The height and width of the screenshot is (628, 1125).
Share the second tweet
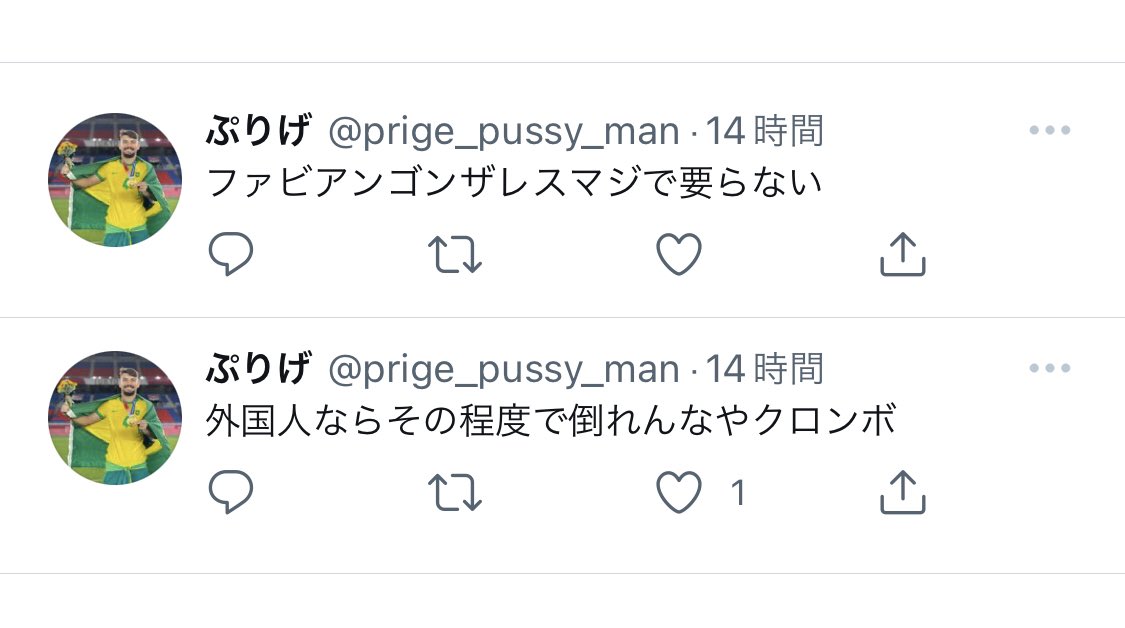[903, 492]
